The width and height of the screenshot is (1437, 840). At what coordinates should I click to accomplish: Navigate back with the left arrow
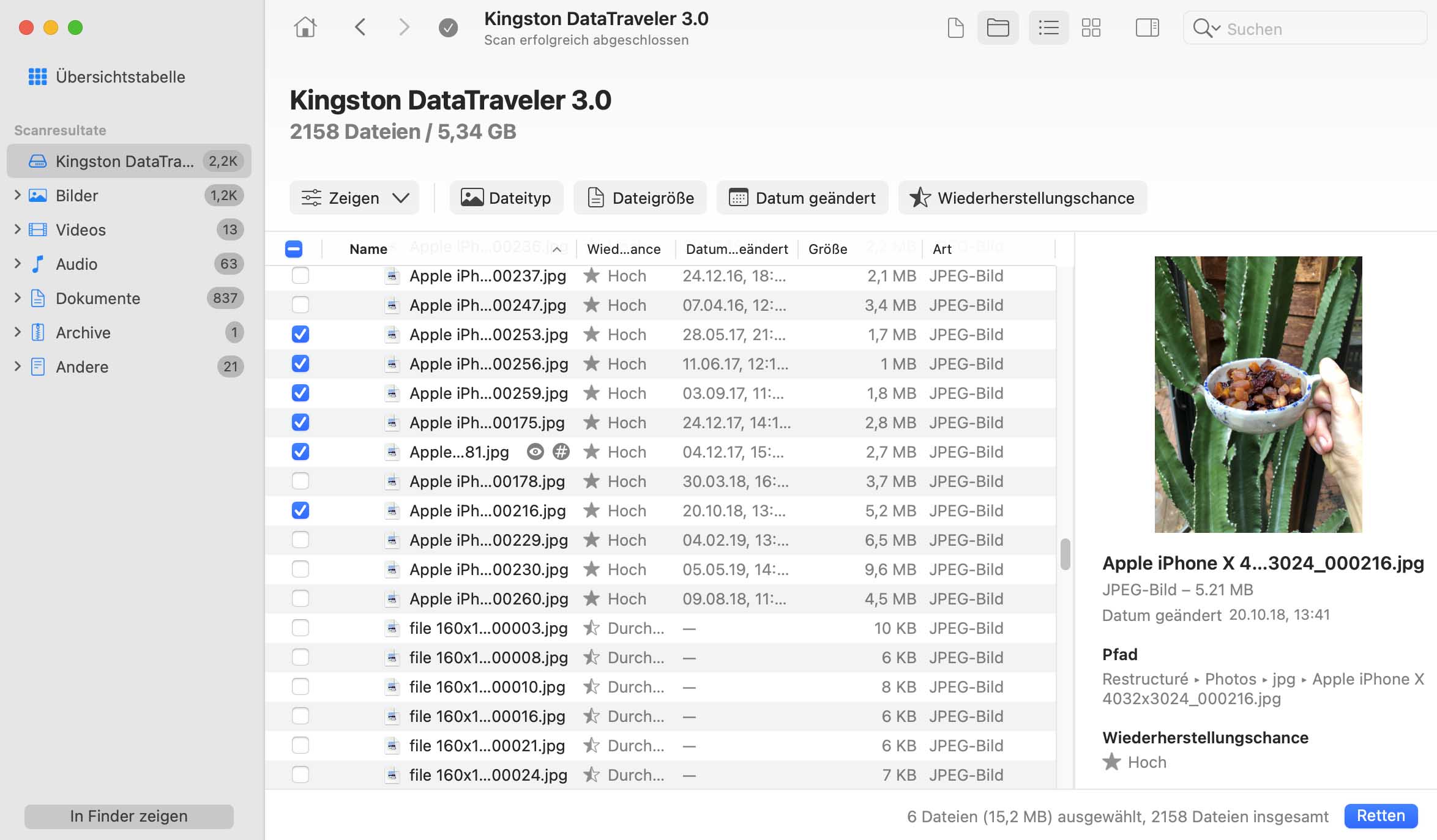point(360,28)
